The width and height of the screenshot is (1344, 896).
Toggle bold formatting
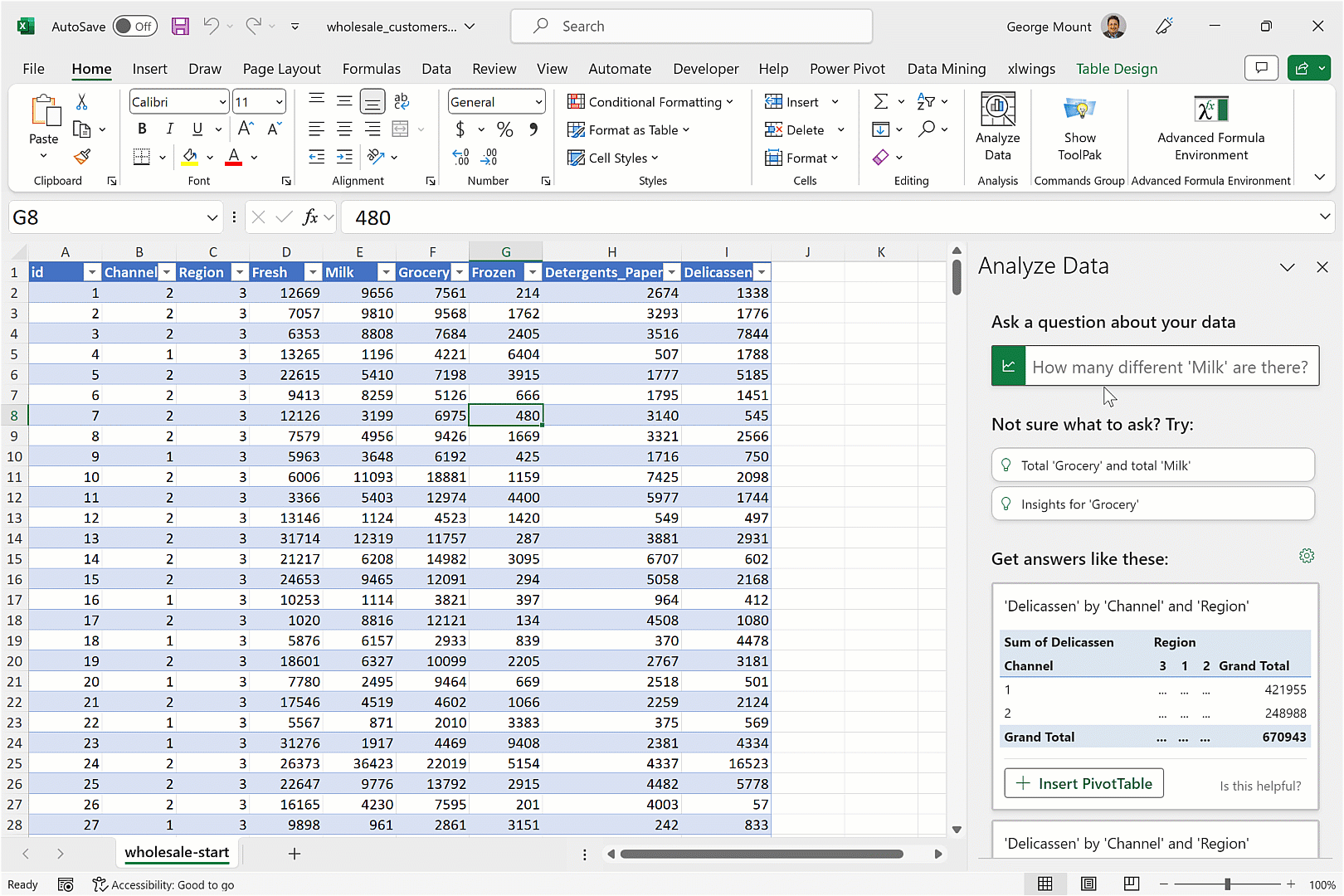(x=142, y=129)
